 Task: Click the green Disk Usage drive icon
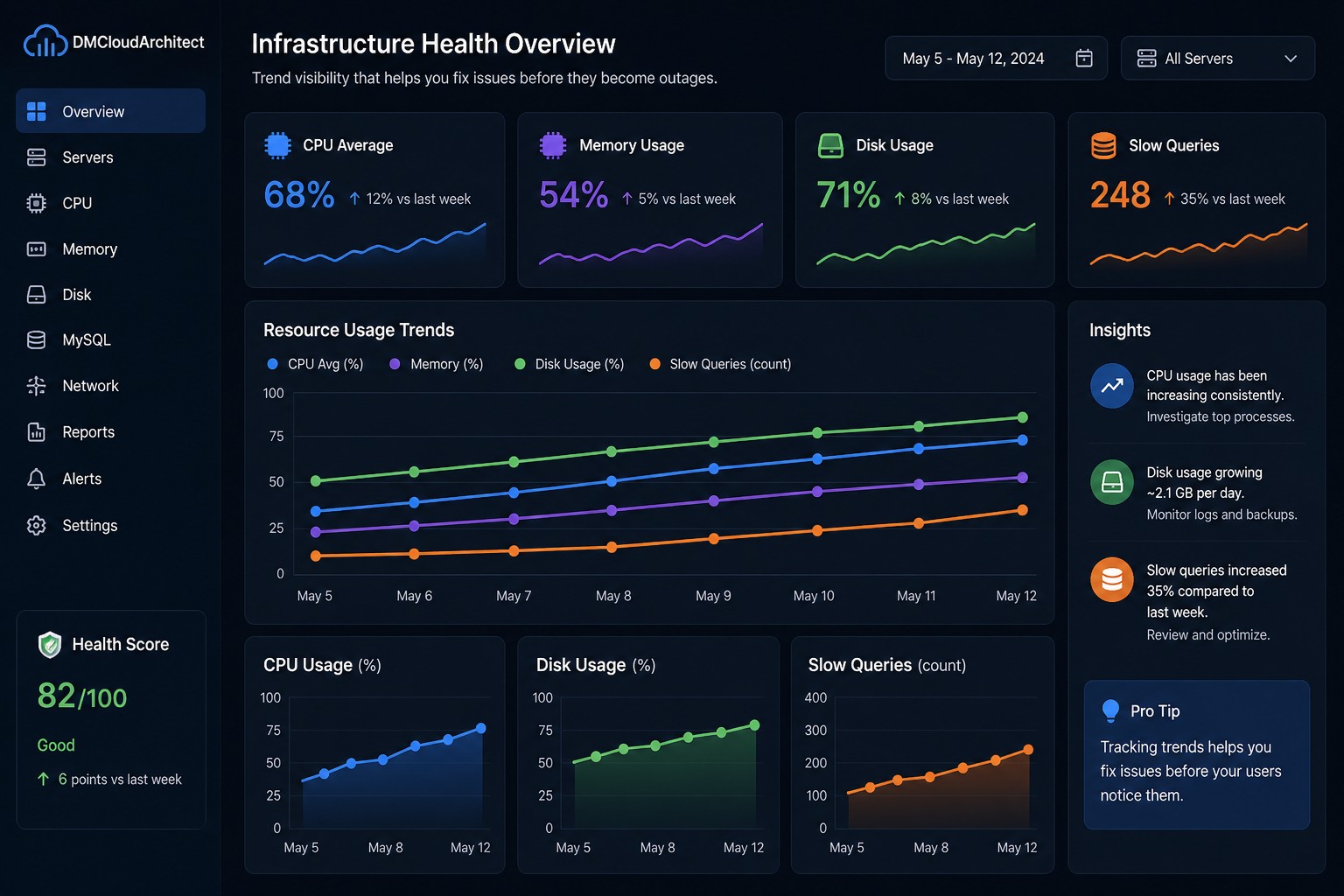click(x=830, y=145)
